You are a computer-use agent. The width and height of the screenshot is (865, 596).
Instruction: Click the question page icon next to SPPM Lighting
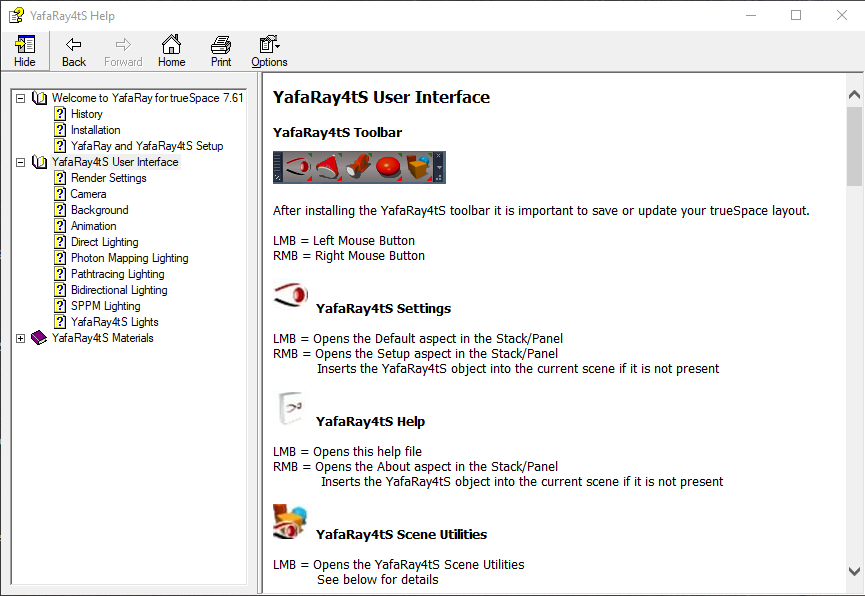60,306
